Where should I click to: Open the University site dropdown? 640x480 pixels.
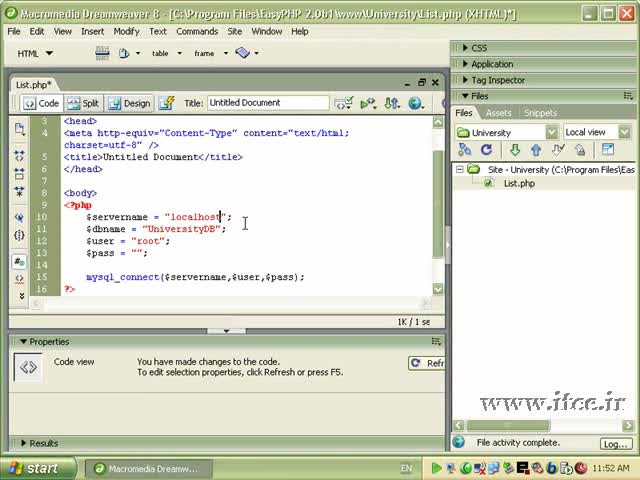point(551,133)
